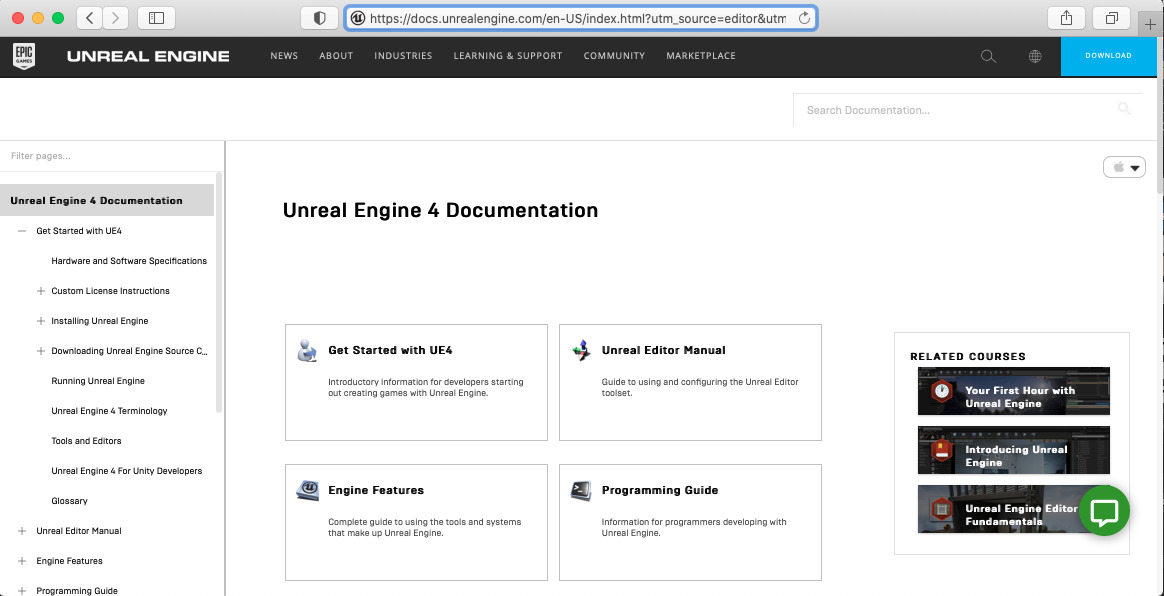
Task: Click the Epic Games logo
Action: coord(24,56)
